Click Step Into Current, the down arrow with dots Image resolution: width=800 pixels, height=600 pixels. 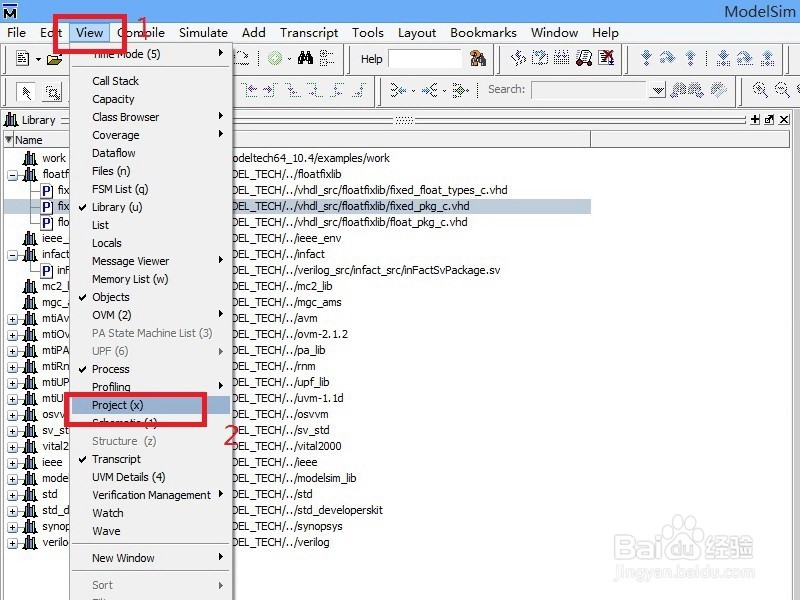coord(723,58)
